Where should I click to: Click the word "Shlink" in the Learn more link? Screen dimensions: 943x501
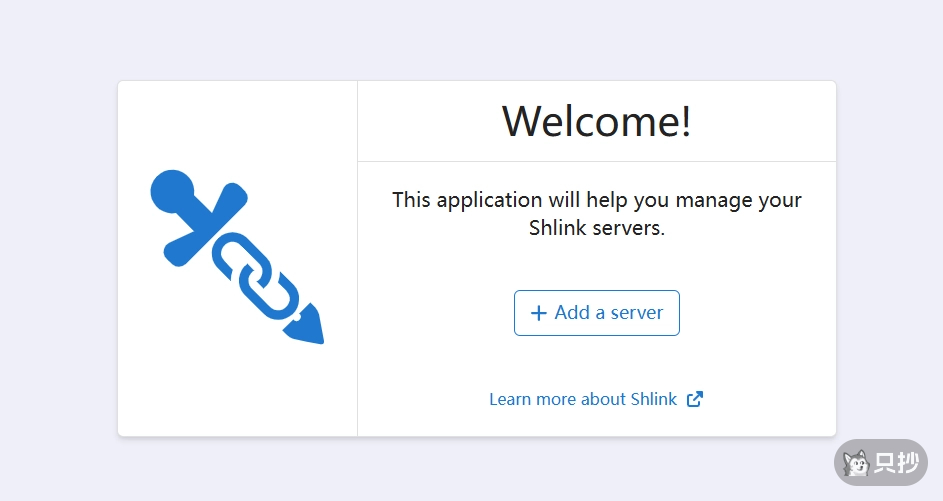coord(654,399)
